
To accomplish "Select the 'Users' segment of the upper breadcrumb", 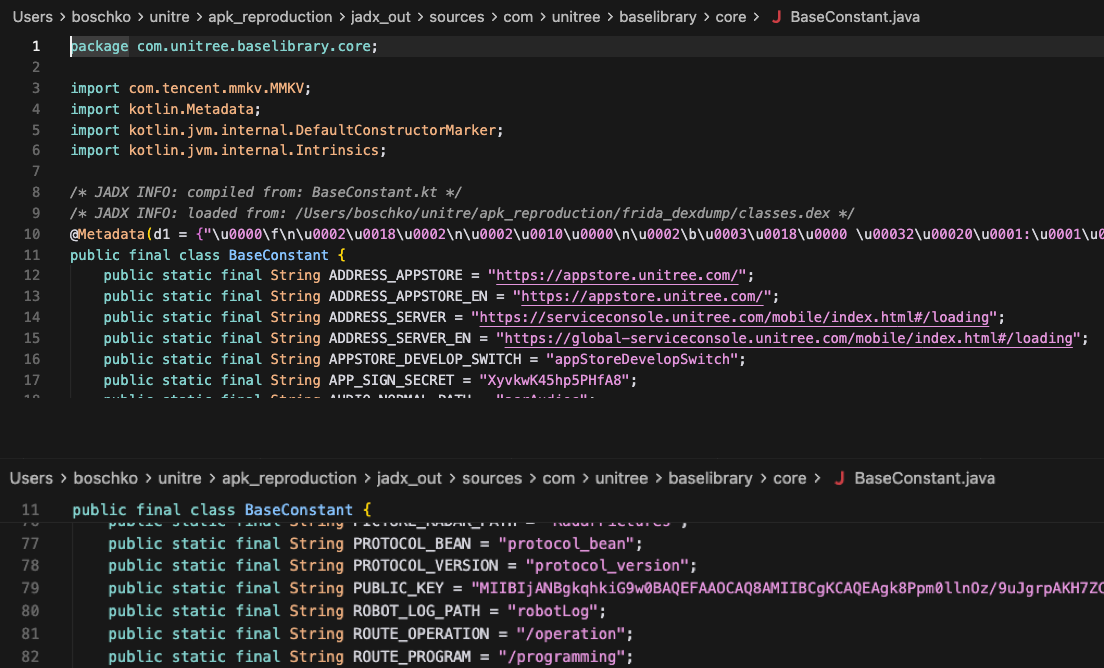I will click(32, 17).
